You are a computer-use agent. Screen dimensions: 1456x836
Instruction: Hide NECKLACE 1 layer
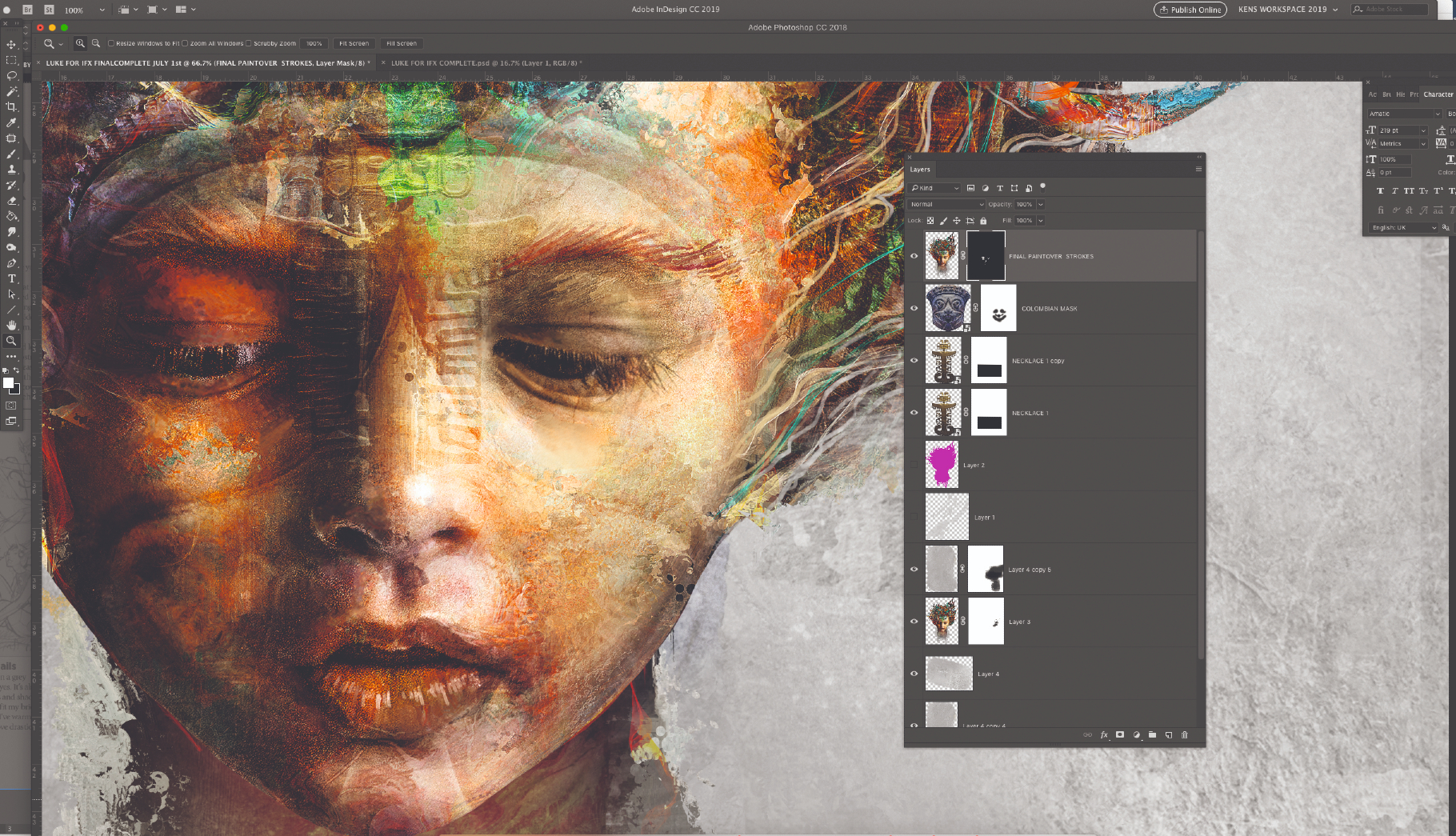tap(914, 413)
